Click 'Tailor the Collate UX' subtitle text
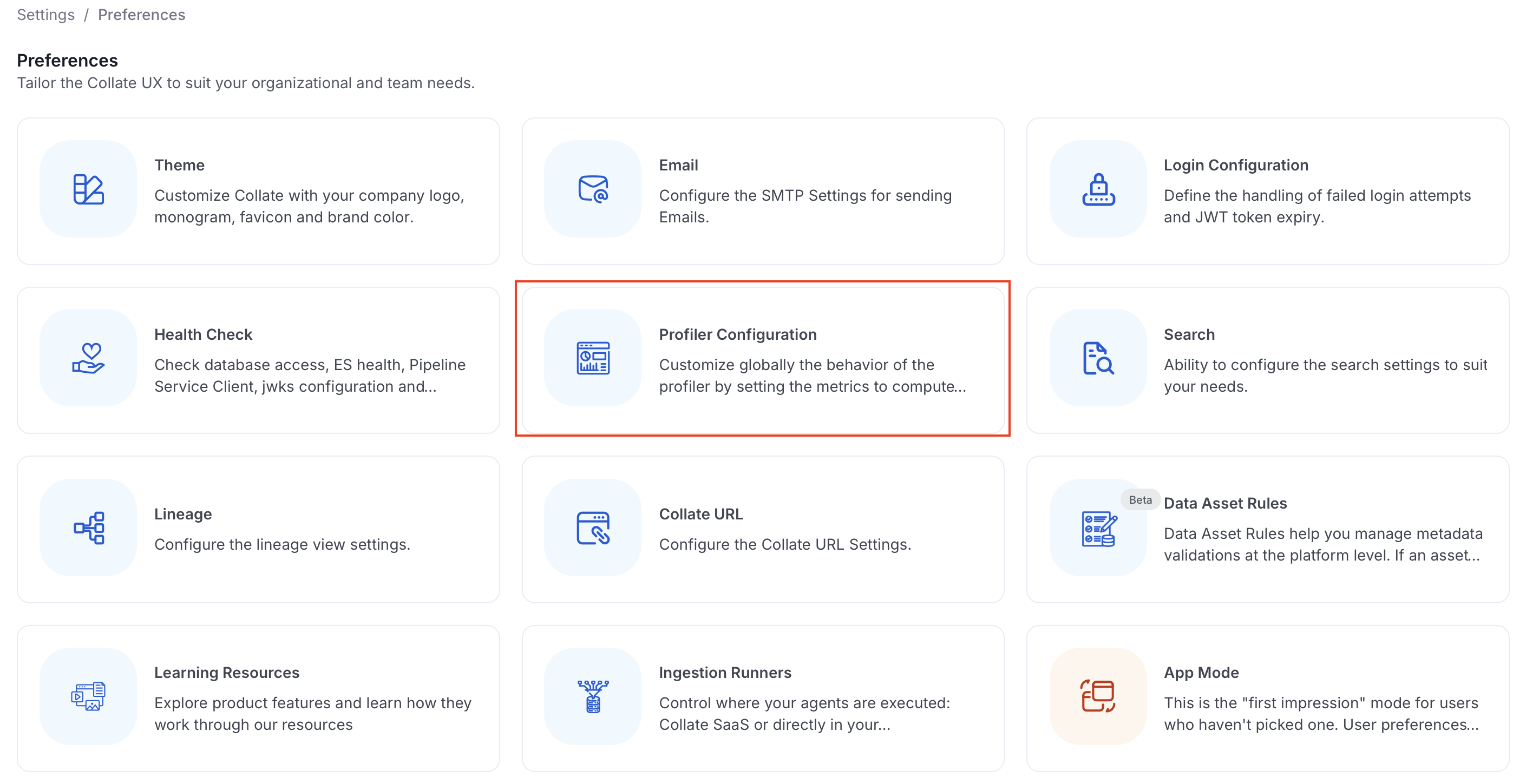1526x784 pixels. pyautogui.click(x=245, y=82)
